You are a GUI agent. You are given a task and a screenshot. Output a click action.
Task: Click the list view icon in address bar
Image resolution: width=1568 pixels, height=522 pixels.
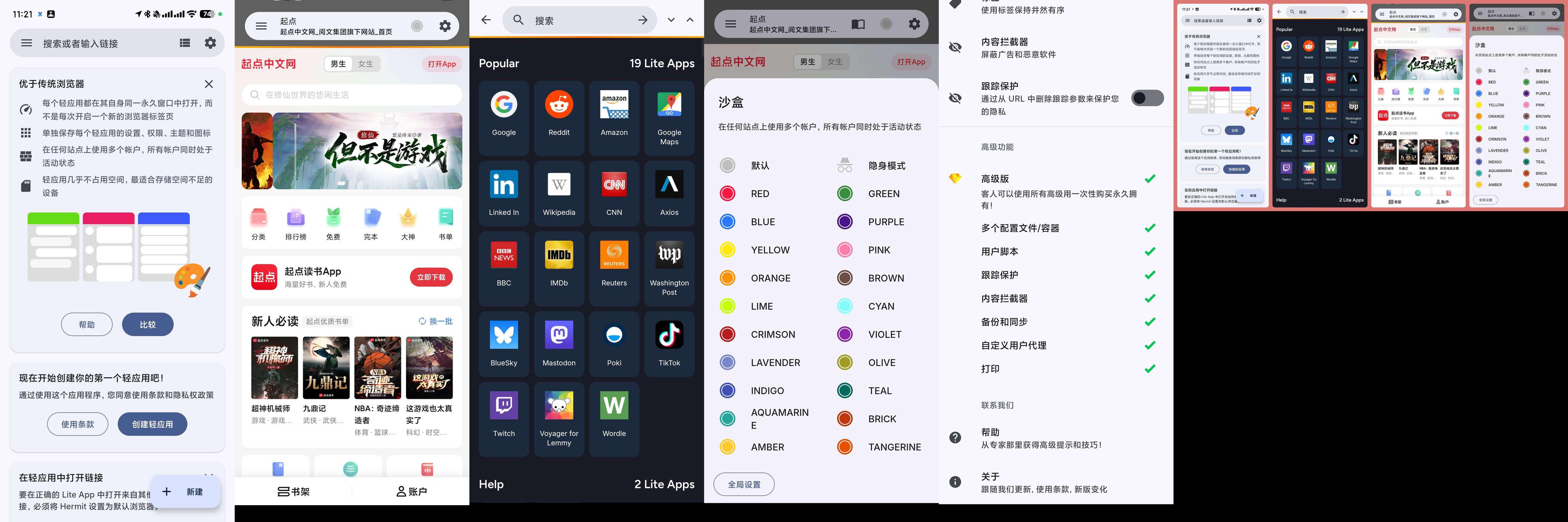tap(185, 43)
